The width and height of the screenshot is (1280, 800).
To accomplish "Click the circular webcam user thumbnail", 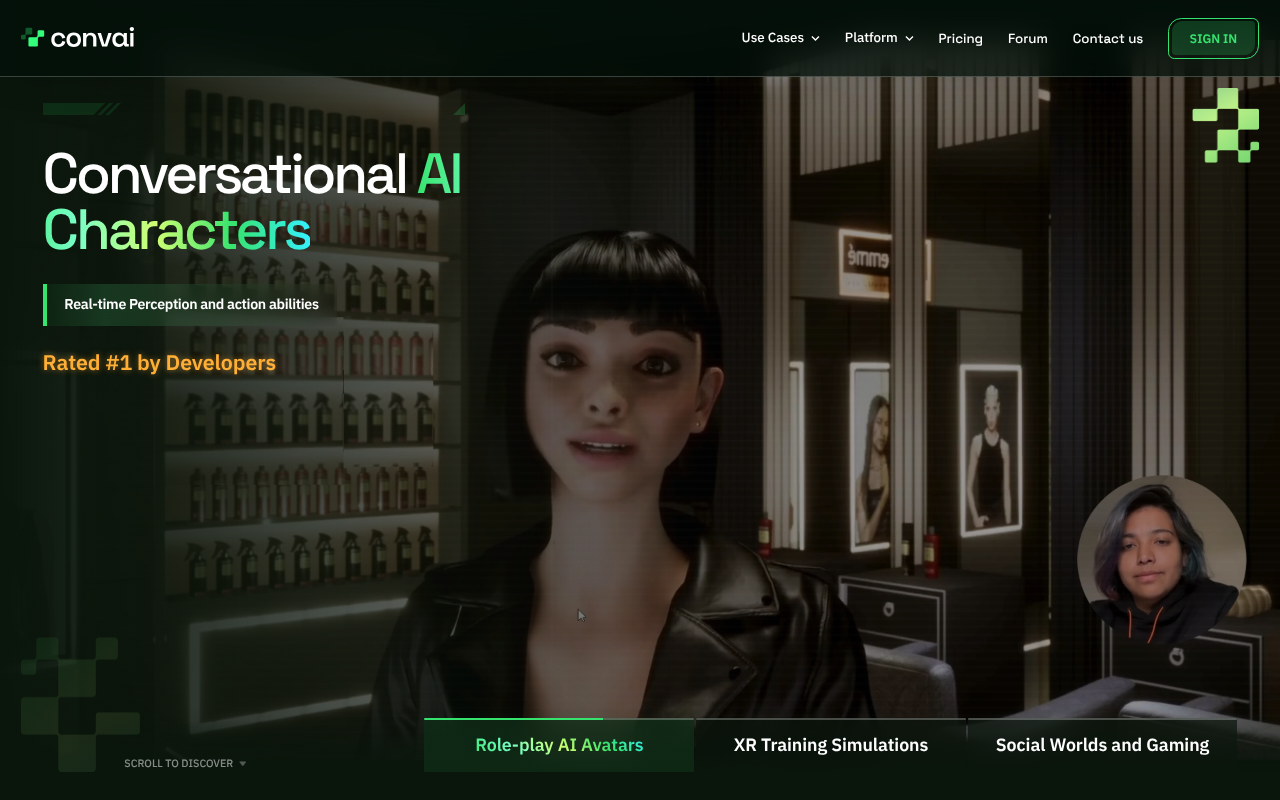I will pos(1161,560).
